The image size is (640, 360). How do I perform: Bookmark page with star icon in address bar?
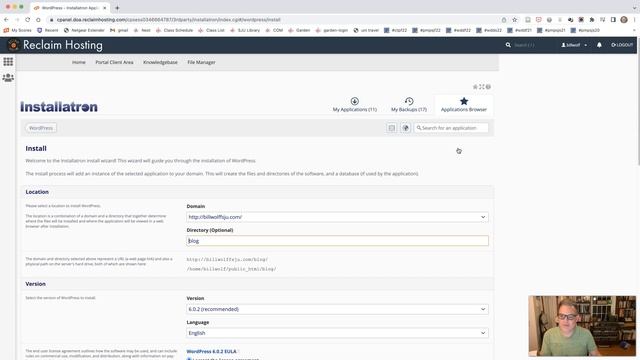pos(515,20)
